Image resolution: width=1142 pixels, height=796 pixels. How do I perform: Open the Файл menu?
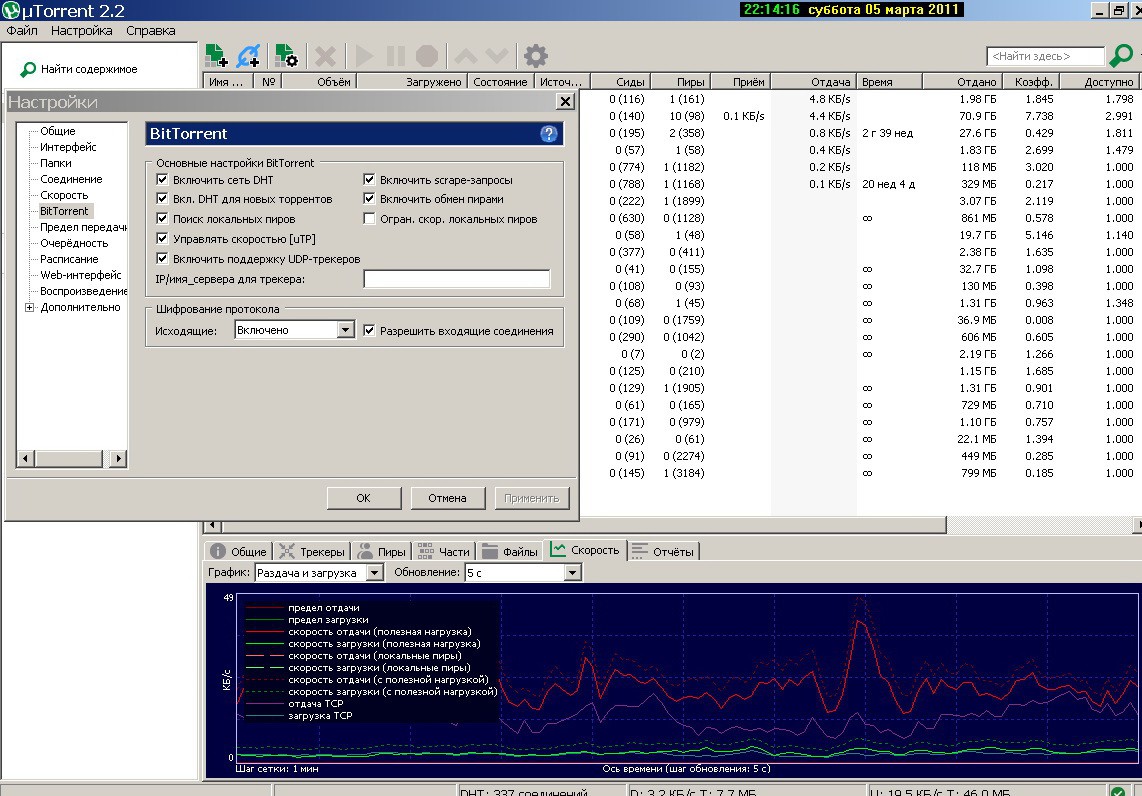tap(22, 31)
